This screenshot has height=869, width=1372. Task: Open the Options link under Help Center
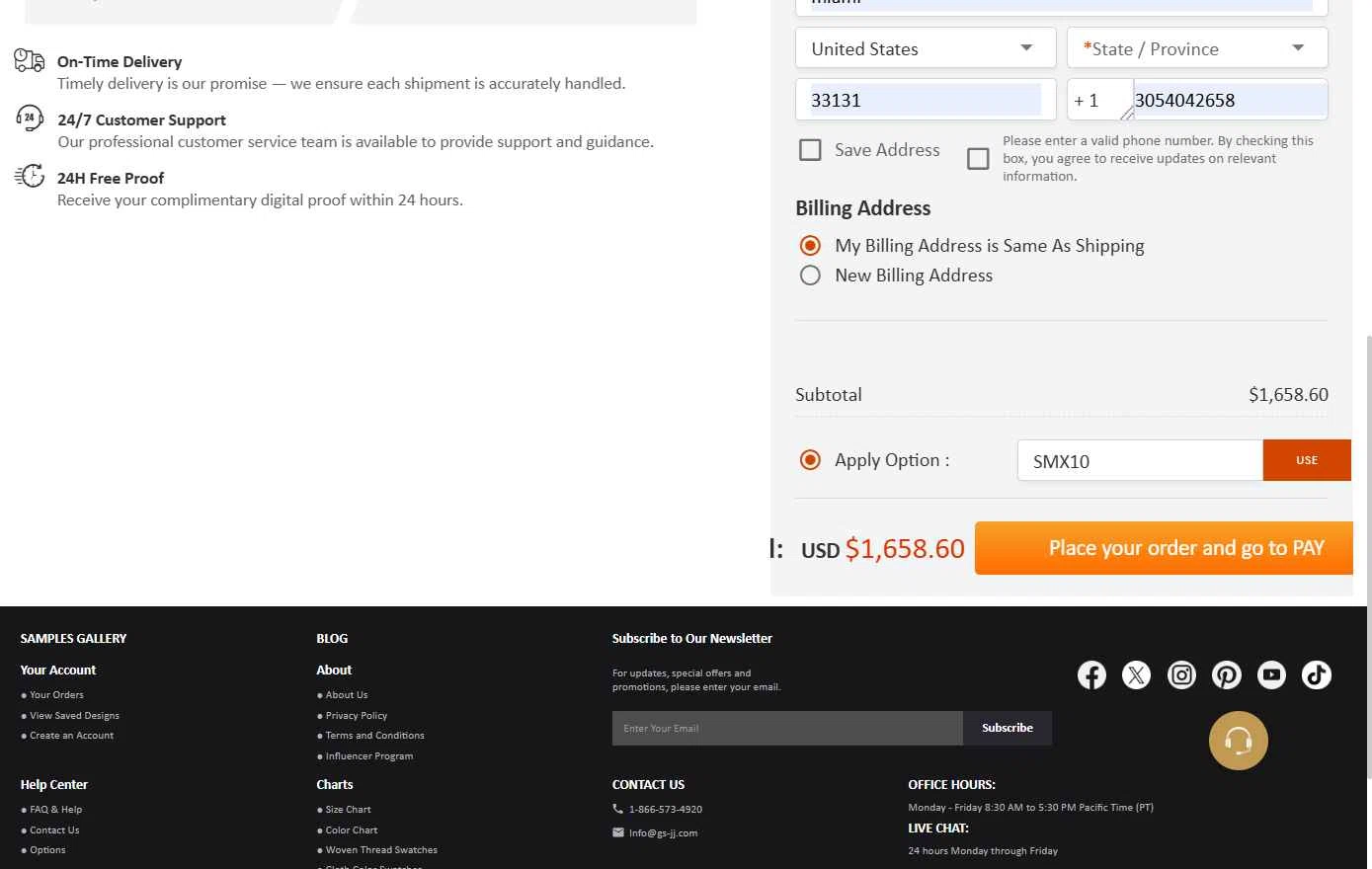pyautogui.click(x=47, y=850)
